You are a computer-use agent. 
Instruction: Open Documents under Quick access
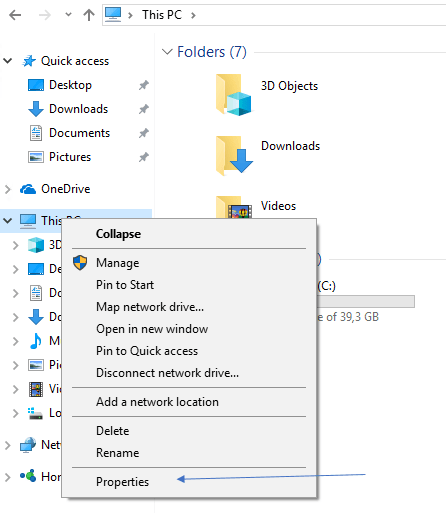pos(79,133)
